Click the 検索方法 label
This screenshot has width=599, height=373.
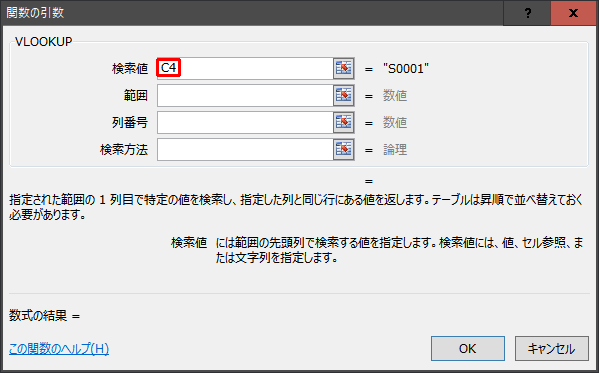point(124,150)
